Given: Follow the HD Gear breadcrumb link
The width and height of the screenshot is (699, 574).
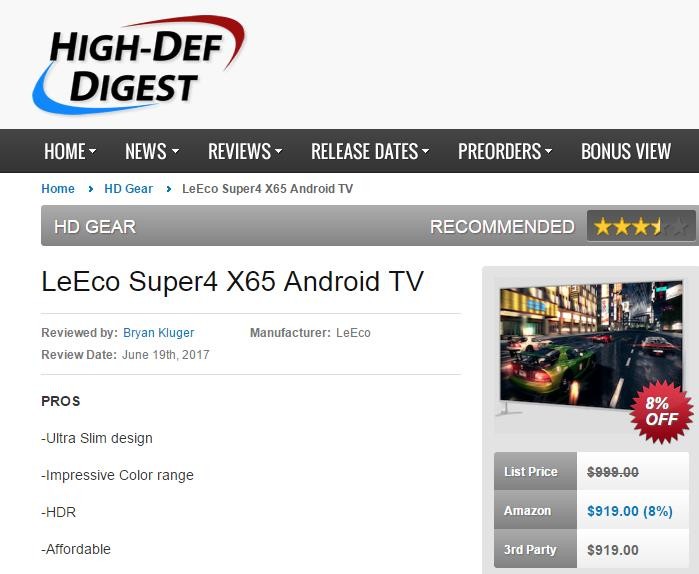Looking at the screenshot, I should (128, 189).
